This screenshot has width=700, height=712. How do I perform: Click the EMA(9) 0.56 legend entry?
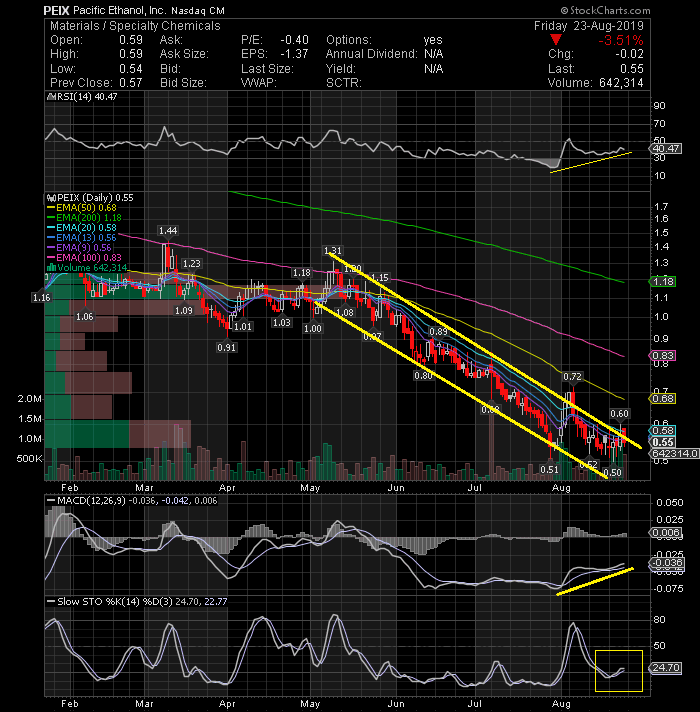coord(84,248)
